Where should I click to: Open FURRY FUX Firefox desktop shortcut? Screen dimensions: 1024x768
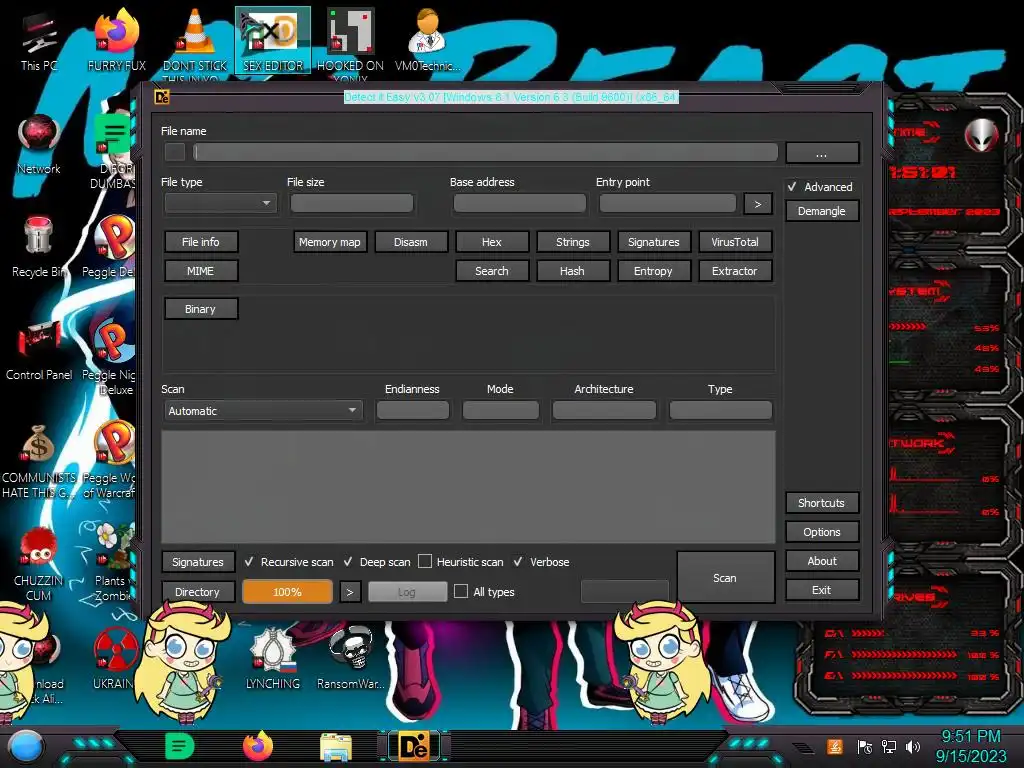point(116,40)
